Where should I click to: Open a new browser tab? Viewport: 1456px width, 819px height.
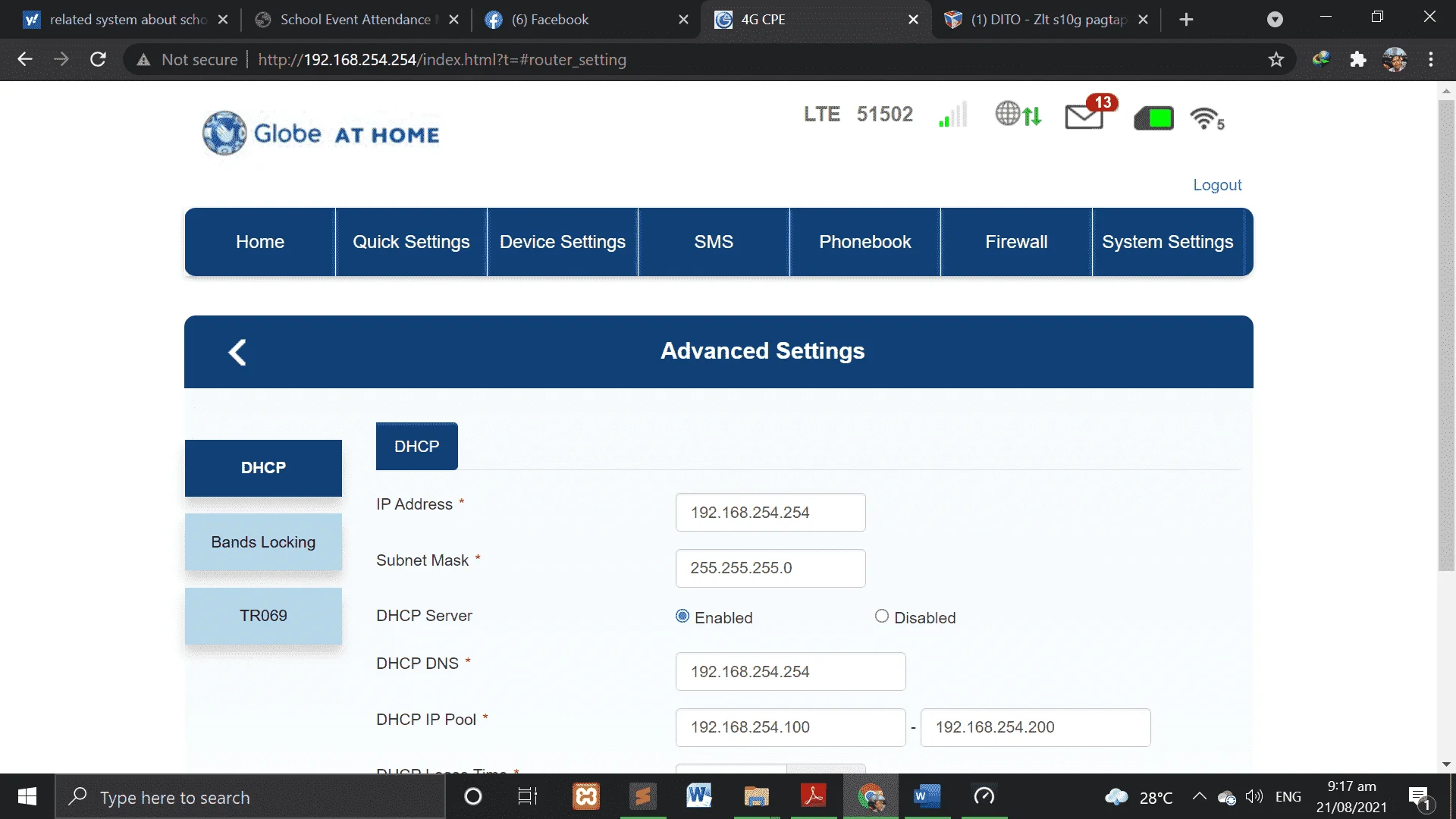[1187, 20]
